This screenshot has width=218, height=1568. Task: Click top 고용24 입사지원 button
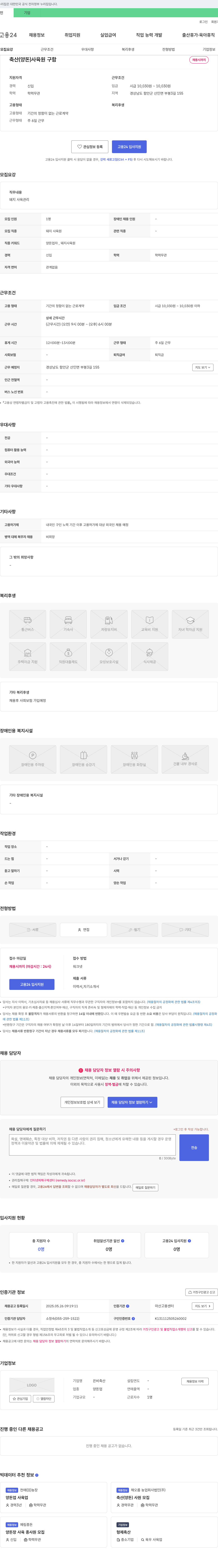pos(129,147)
